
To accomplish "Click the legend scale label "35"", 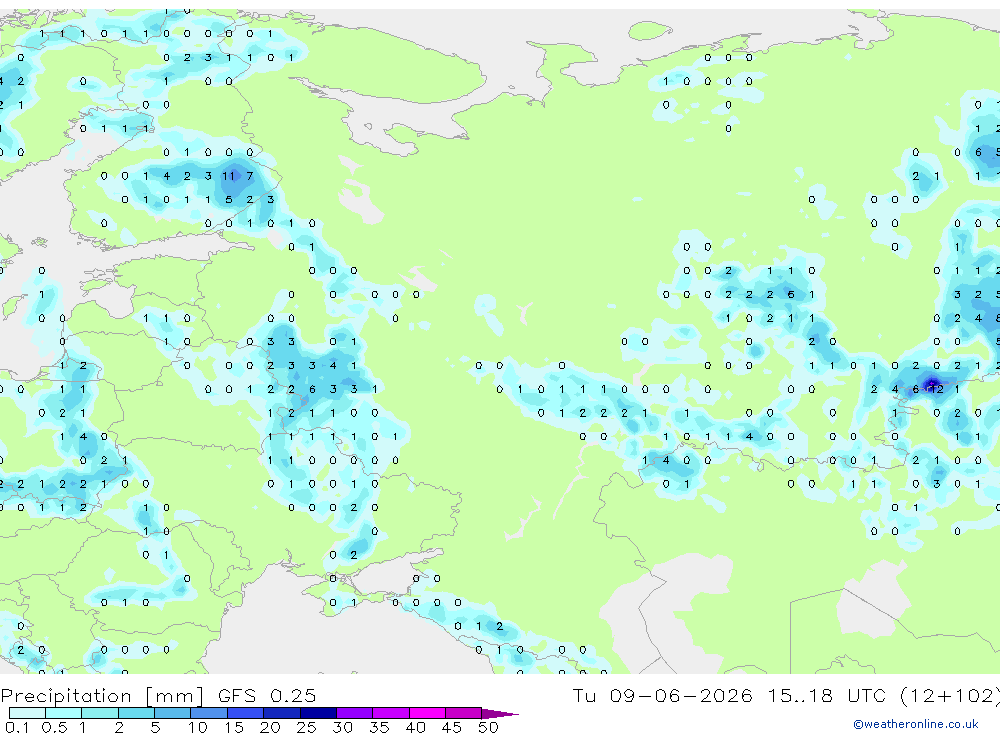I will [379, 727].
